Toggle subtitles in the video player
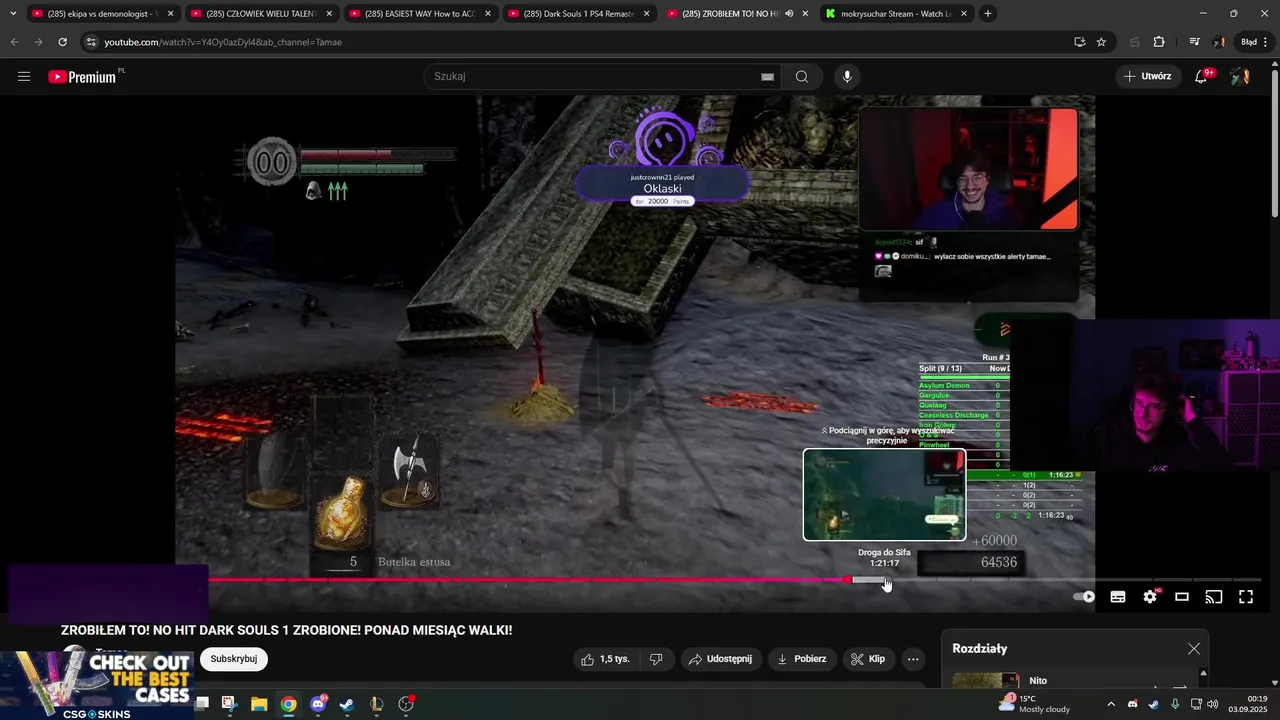The image size is (1280, 720). click(1118, 597)
